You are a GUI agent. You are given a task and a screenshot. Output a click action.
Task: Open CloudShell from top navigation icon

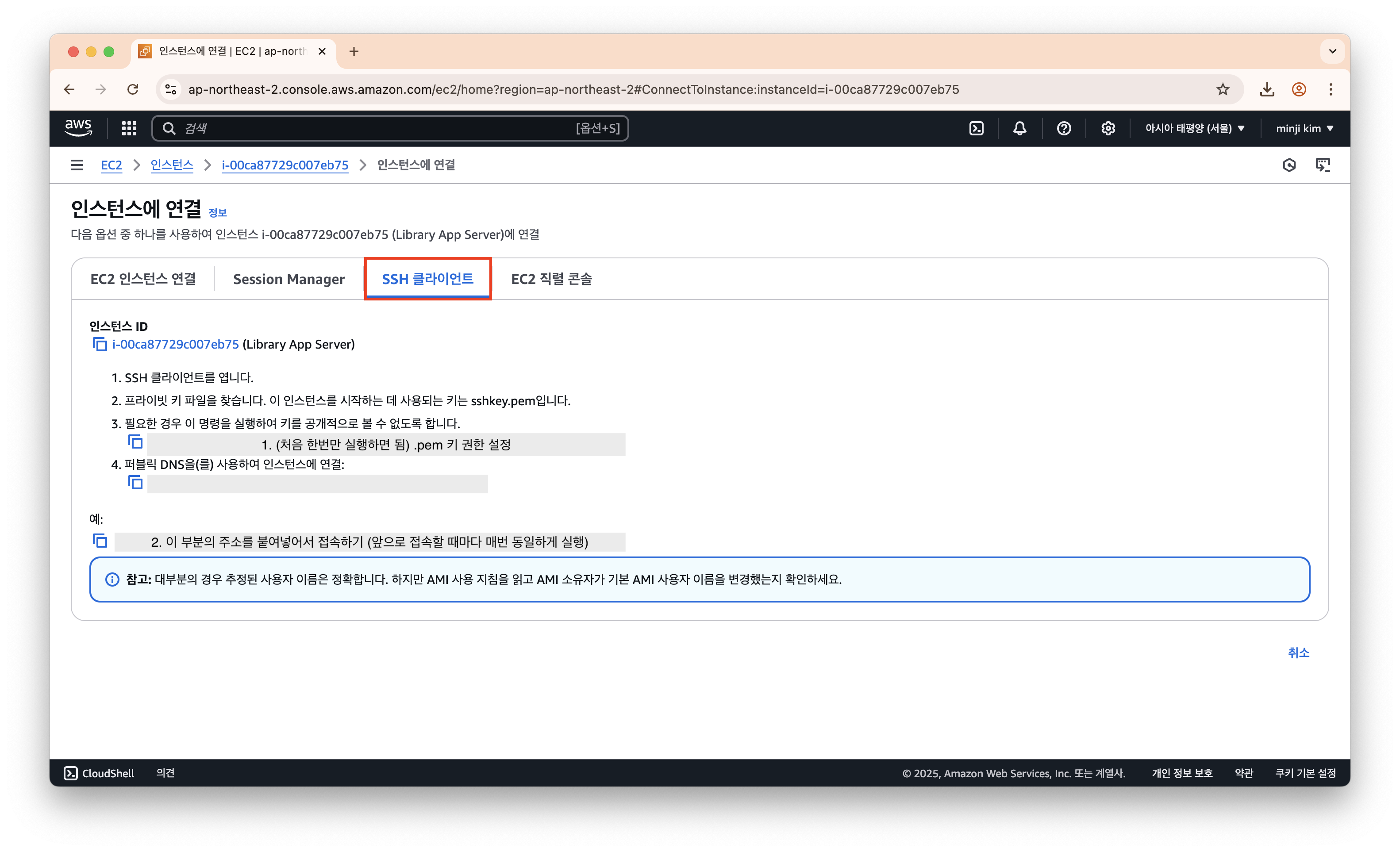tap(976, 128)
